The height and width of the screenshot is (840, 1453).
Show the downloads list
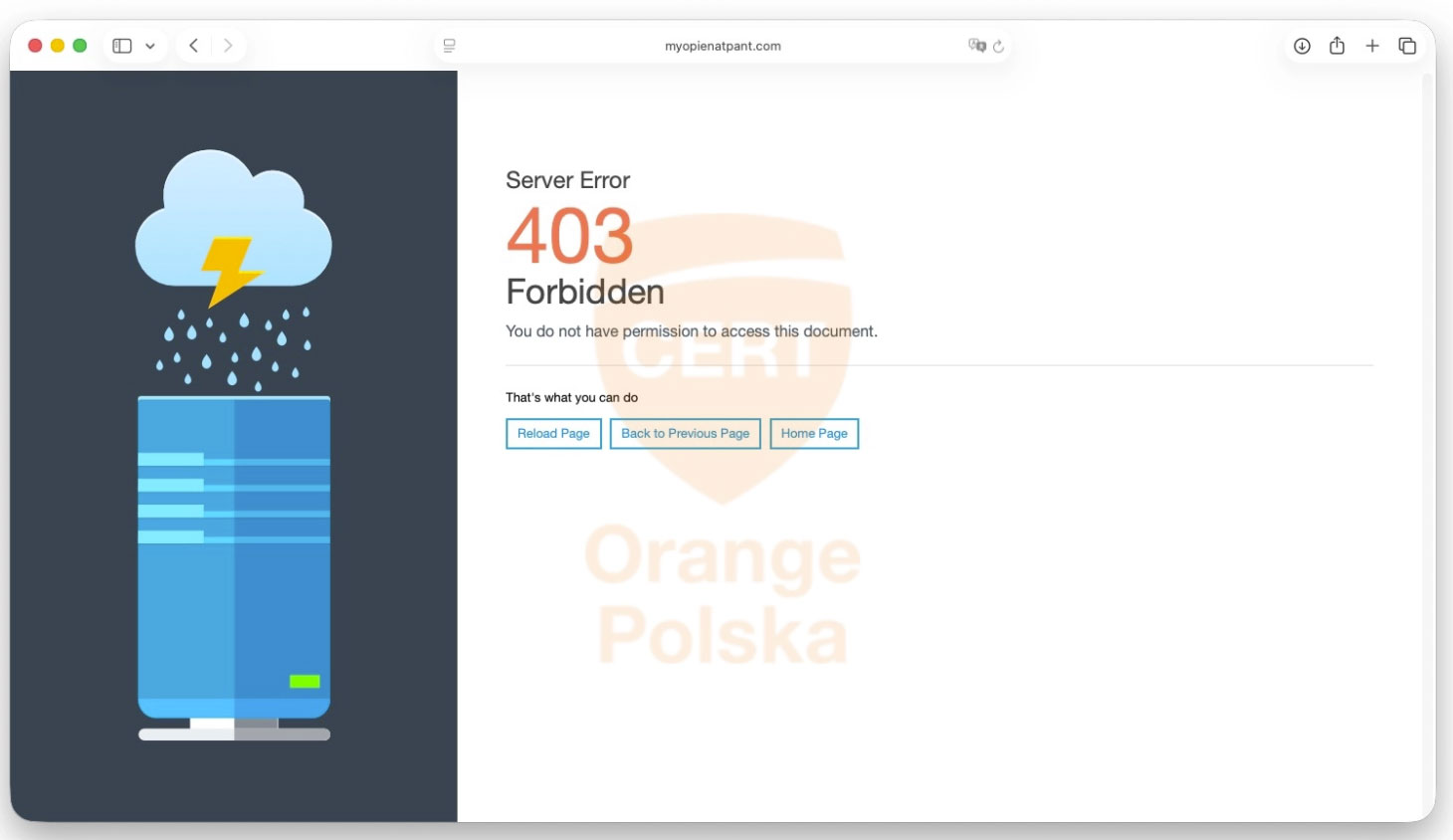pos(1302,46)
